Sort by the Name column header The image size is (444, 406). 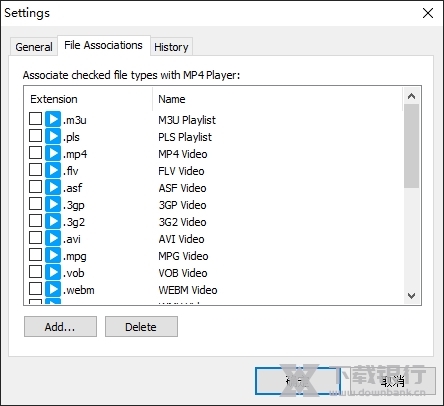[278, 99]
